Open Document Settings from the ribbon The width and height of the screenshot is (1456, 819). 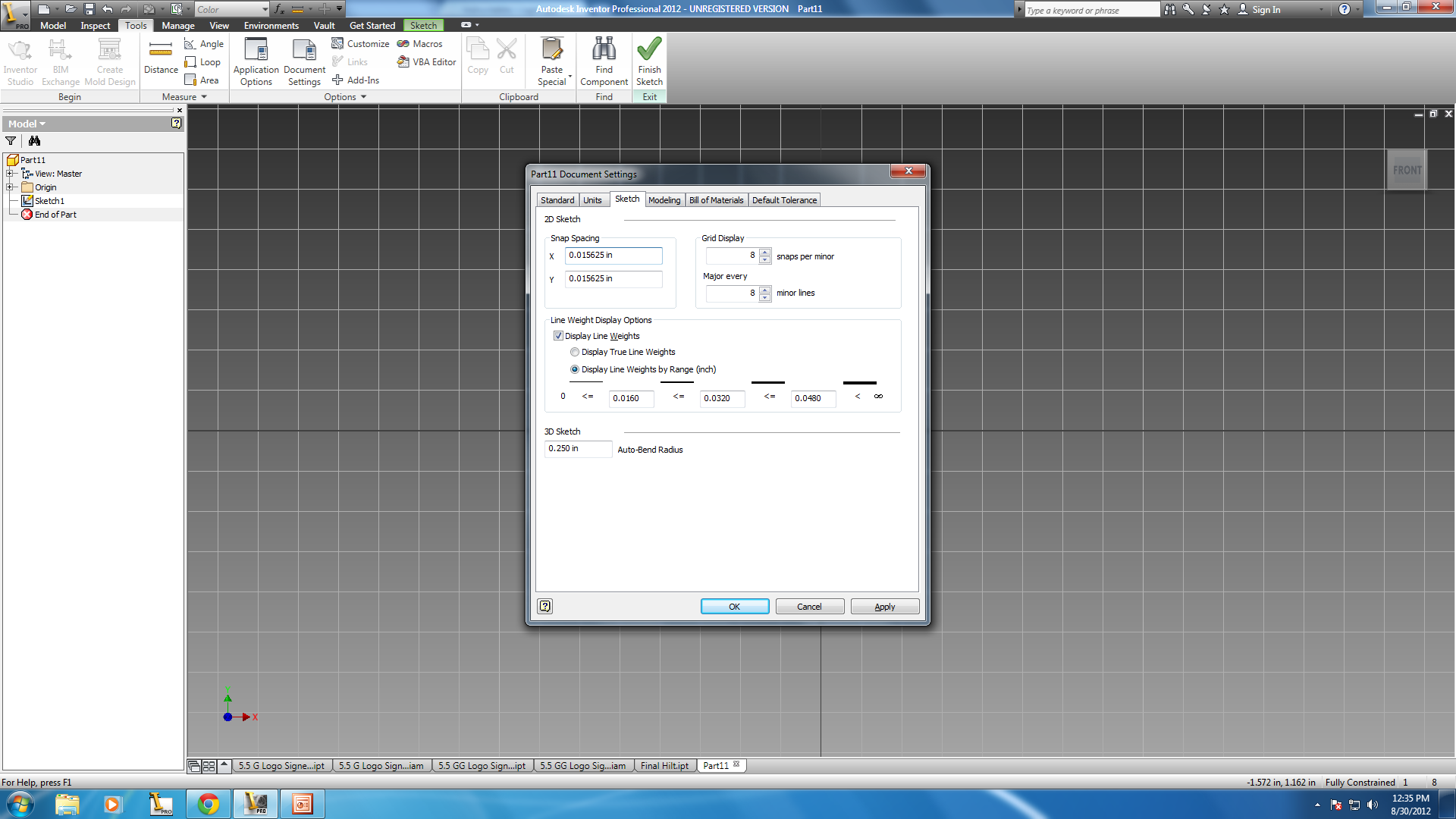point(304,61)
